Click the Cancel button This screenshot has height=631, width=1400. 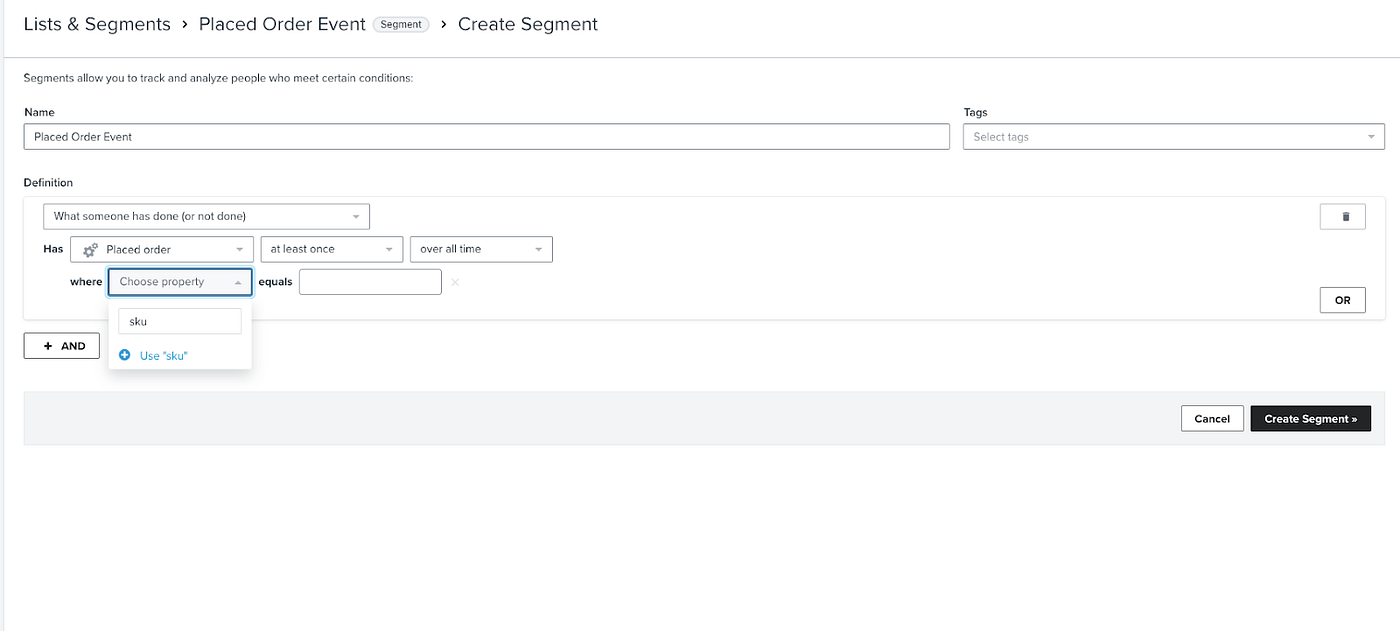tap(1212, 419)
